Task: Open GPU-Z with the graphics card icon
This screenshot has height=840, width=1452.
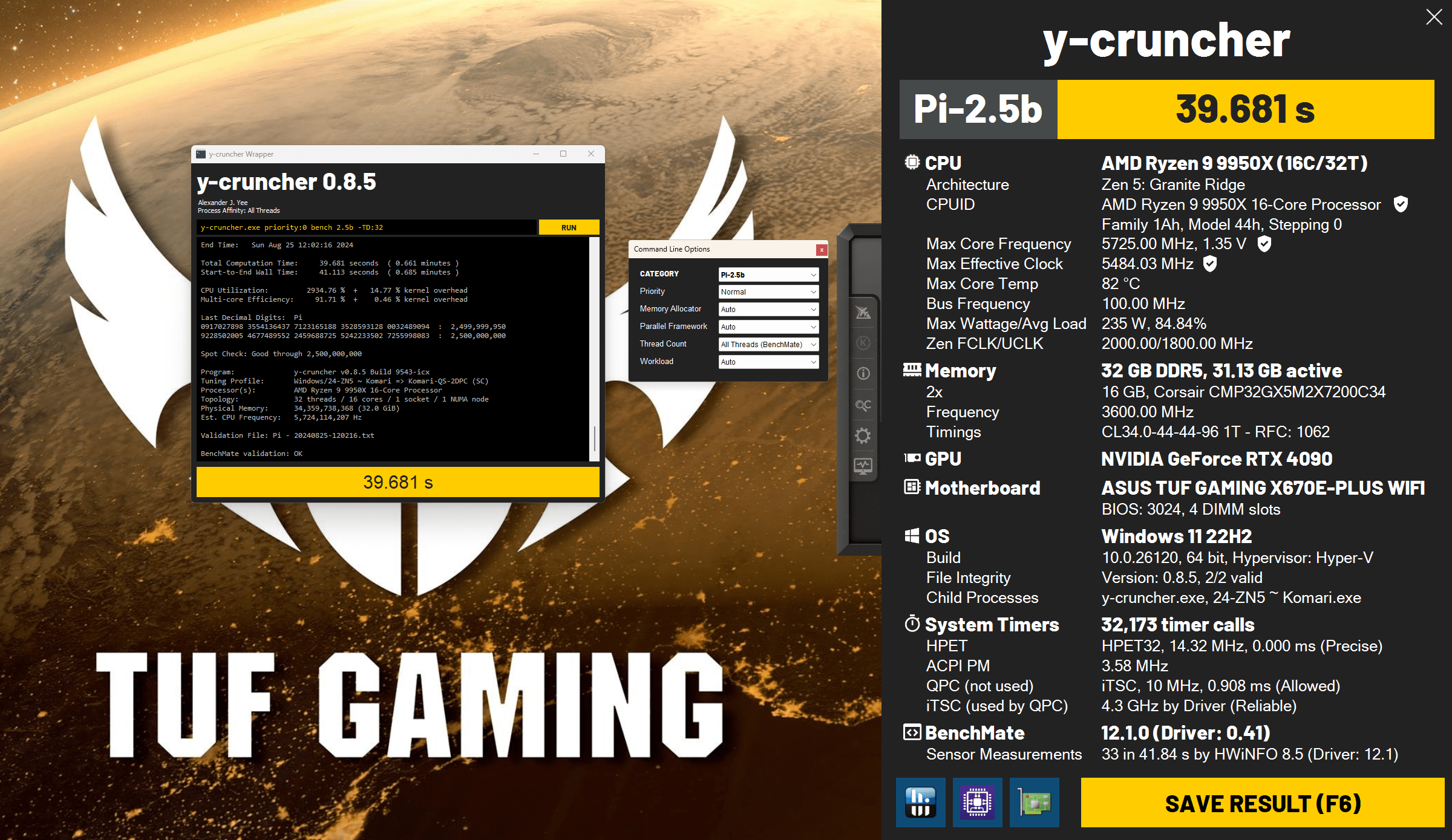Action: point(1034,803)
